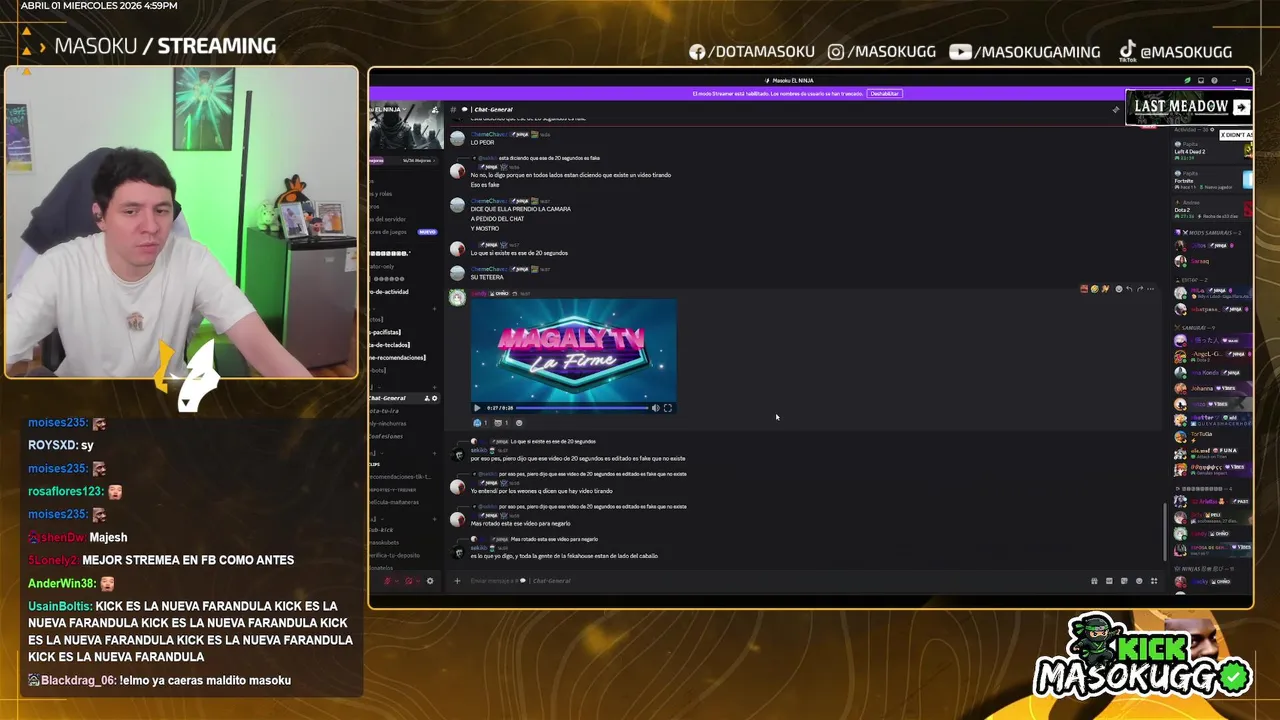Click add reaction smiley in message hover bar
Image resolution: width=1280 pixels, height=720 pixels.
click(1119, 289)
